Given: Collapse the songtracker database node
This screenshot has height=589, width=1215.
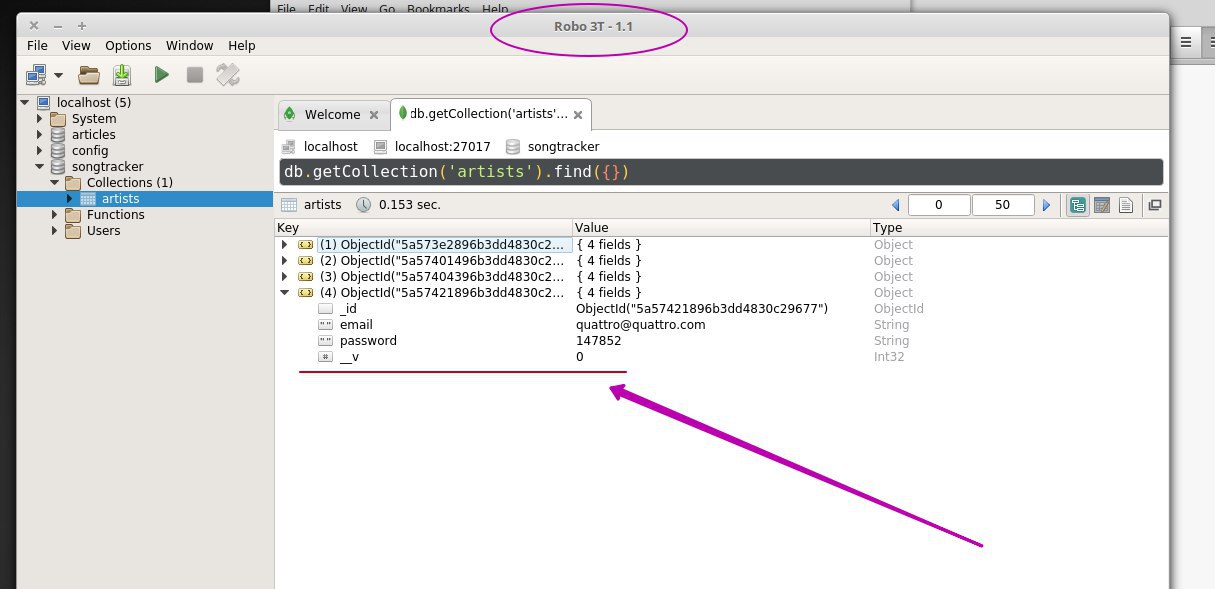Looking at the screenshot, I should [x=40, y=166].
